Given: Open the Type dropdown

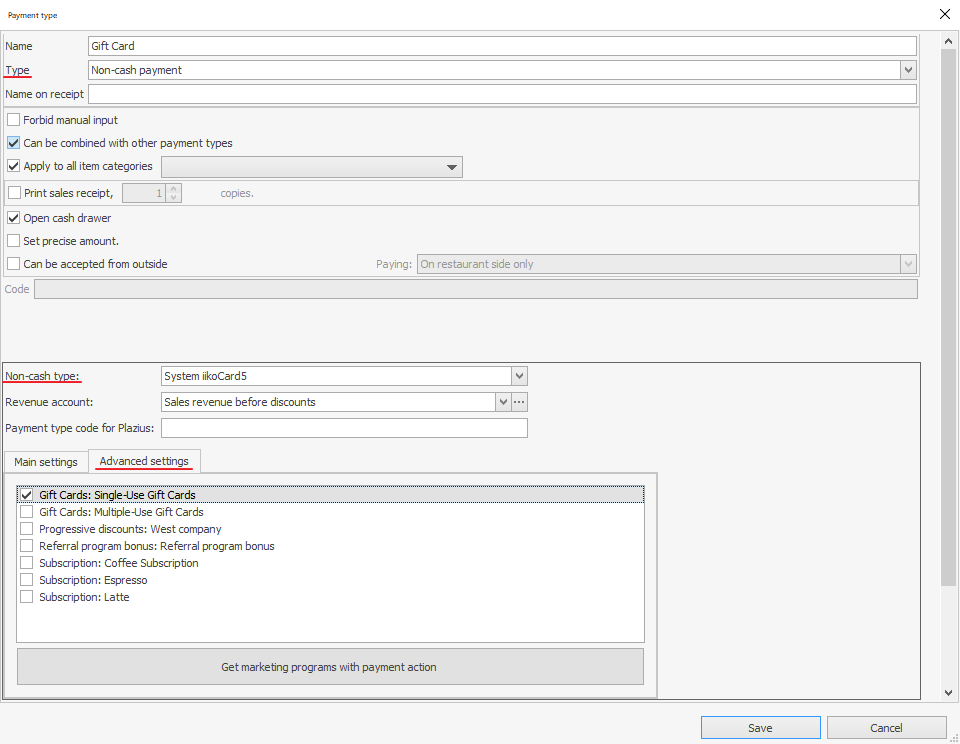Looking at the screenshot, I should point(908,70).
